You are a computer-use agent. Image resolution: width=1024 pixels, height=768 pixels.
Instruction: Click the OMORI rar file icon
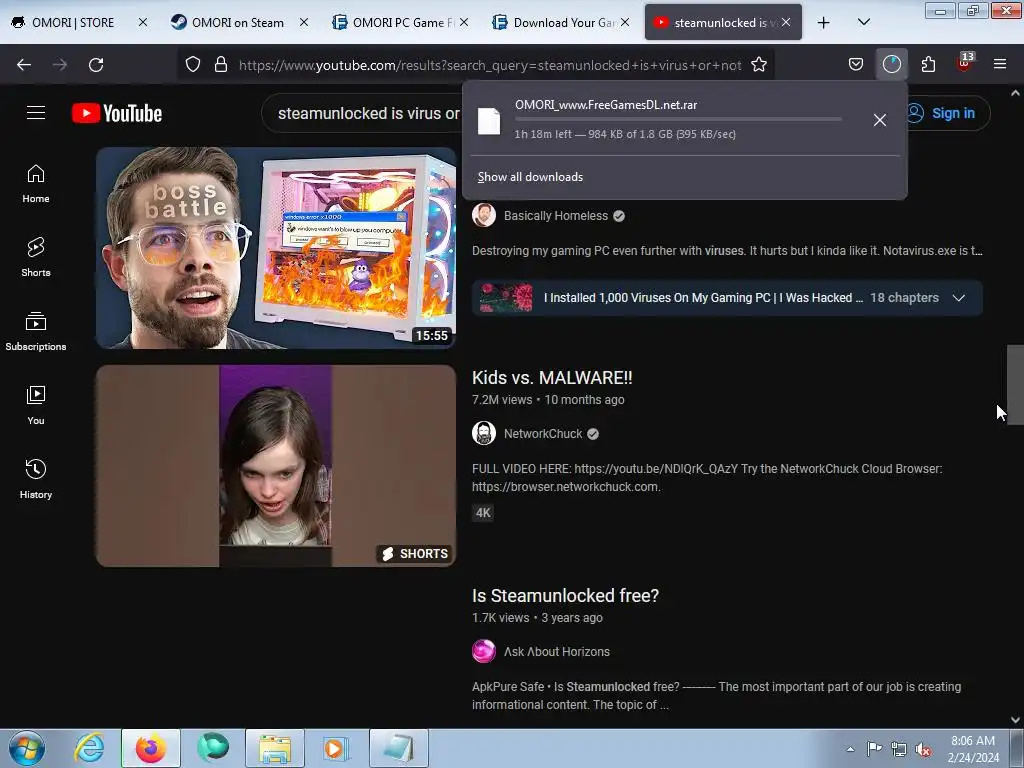click(x=488, y=121)
